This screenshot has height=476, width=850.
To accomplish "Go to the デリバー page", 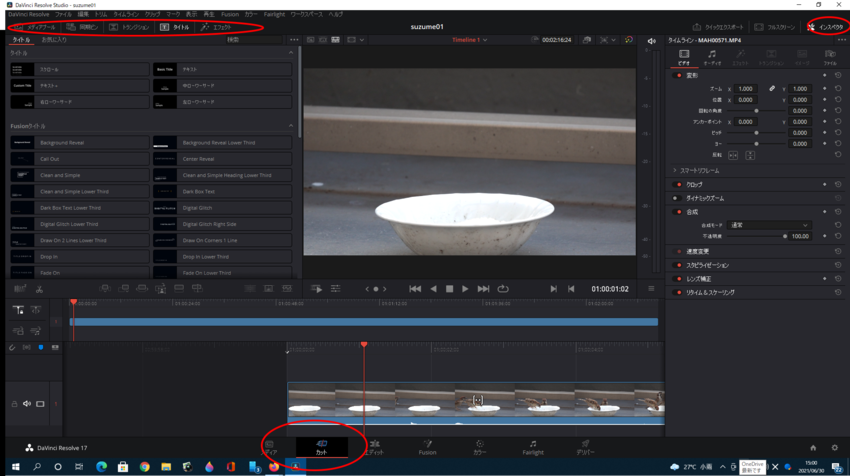I will point(585,447).
